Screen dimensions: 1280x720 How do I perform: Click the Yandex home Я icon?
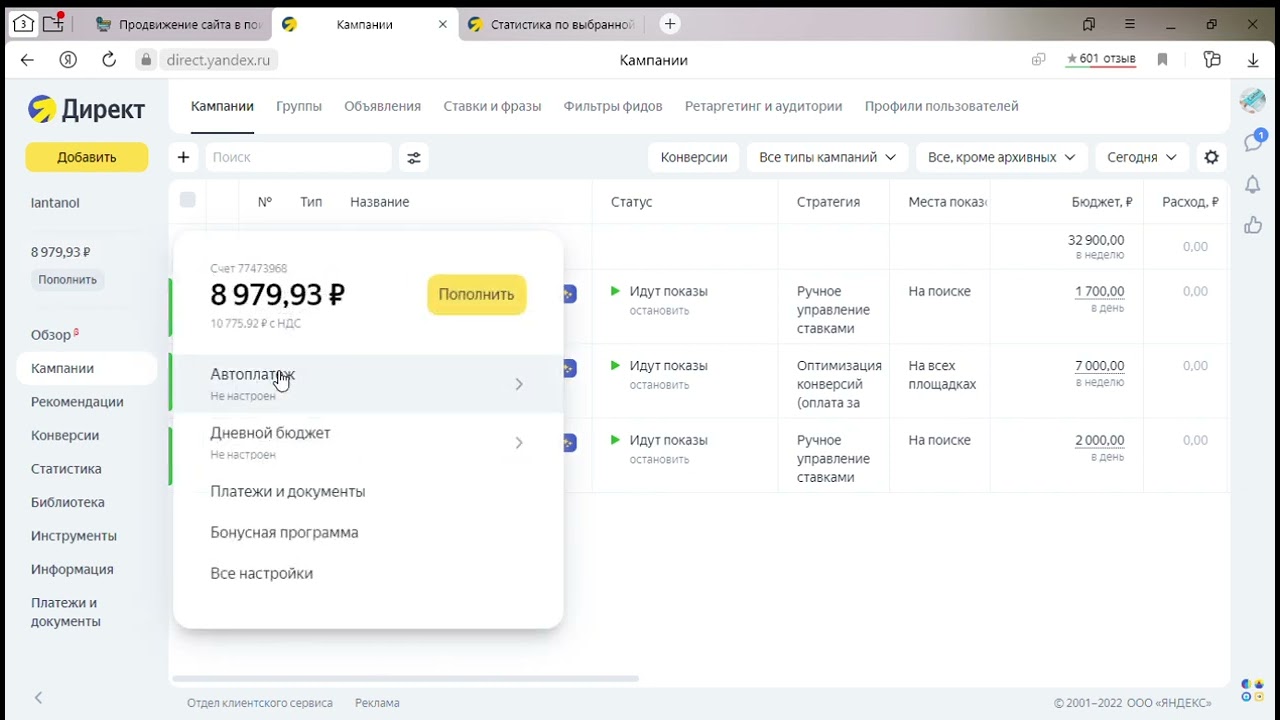pos(68,60)
